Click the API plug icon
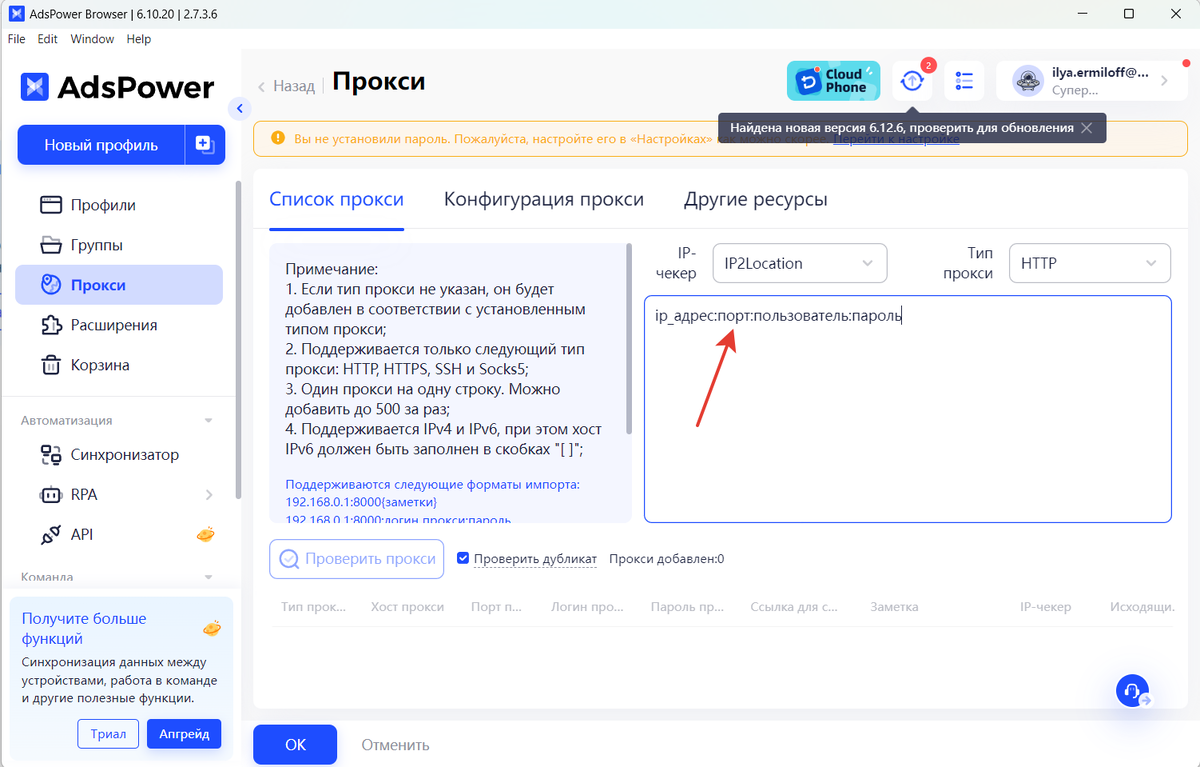Screen dimensions: 1200x767 coord(50,535)
